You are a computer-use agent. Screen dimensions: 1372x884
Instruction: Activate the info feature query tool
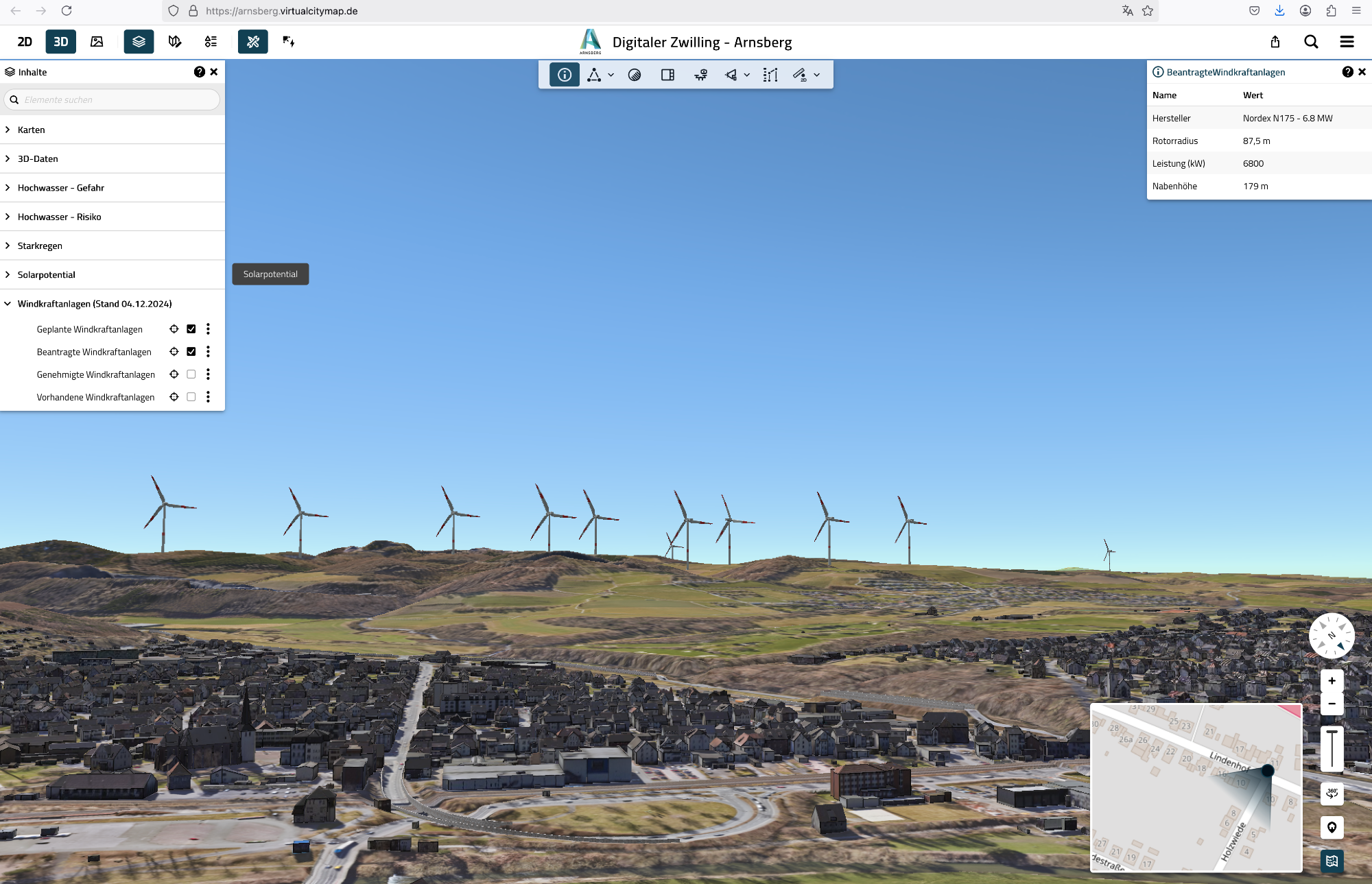(564, 75)
